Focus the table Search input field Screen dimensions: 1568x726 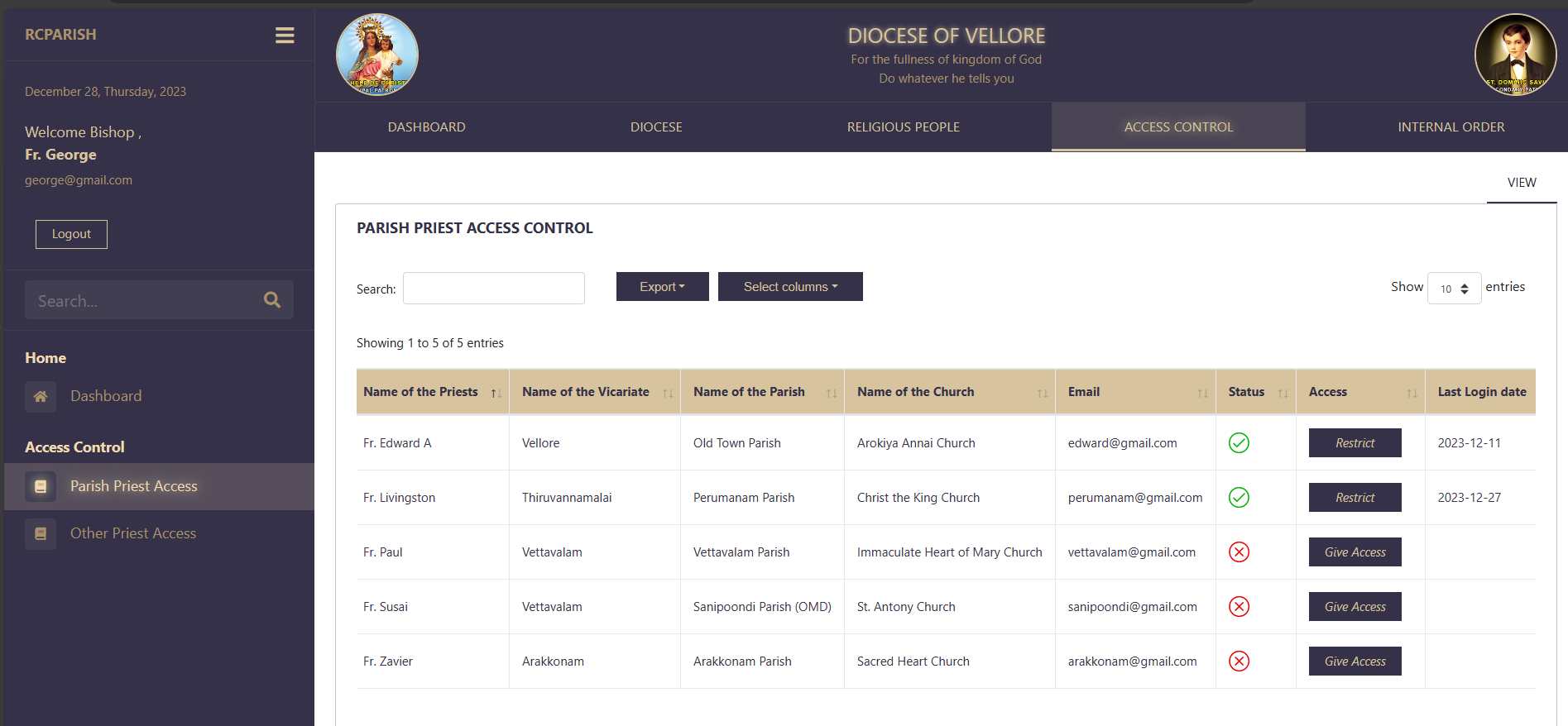coord(493,289)
